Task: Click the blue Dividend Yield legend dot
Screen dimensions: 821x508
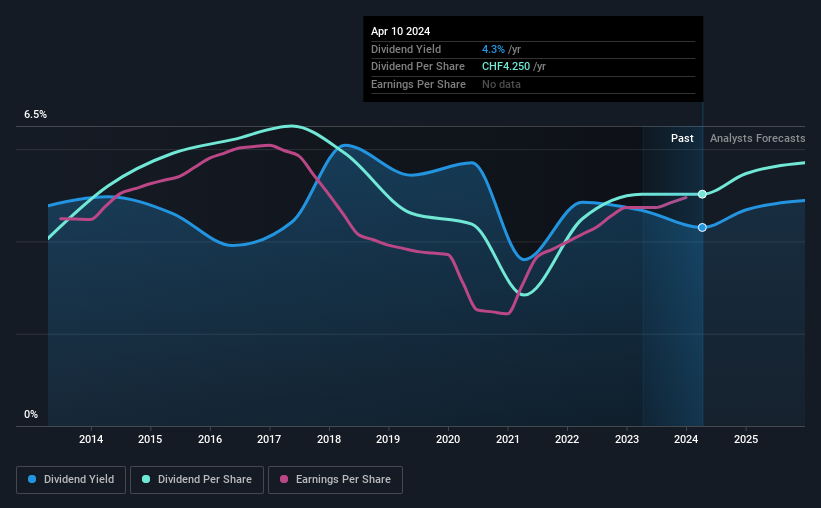Action: click(32, 479)
